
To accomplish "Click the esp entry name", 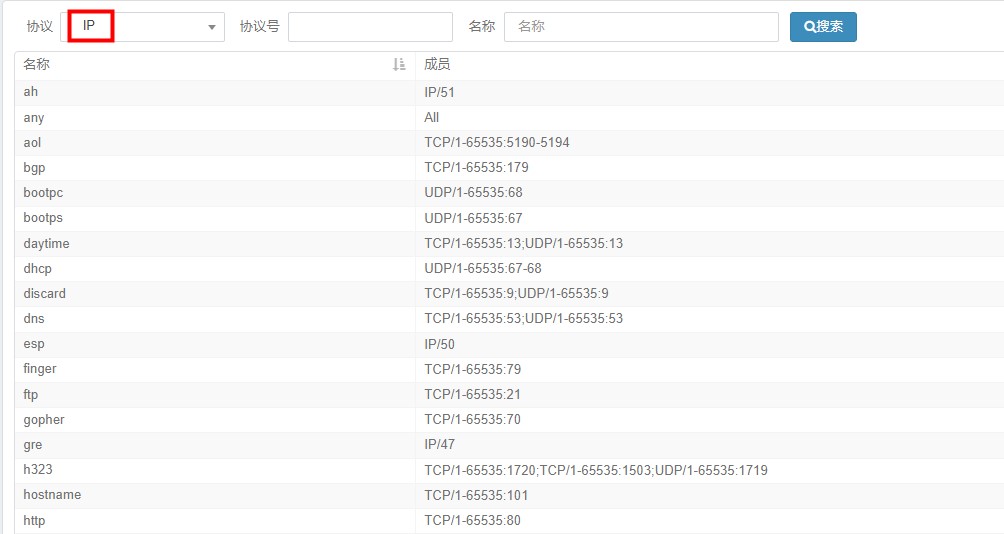I will click(34, 344).
